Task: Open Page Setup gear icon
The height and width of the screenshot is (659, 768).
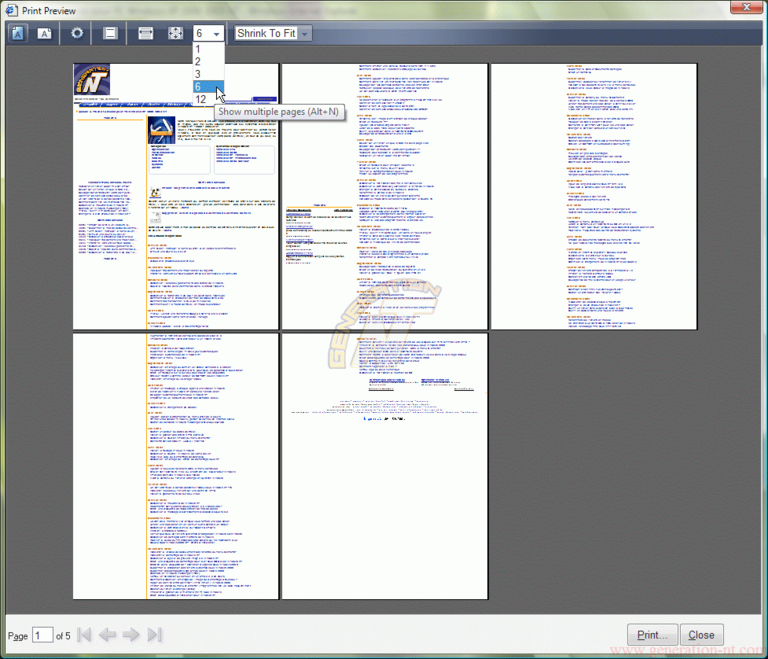Action: [77, 33]
